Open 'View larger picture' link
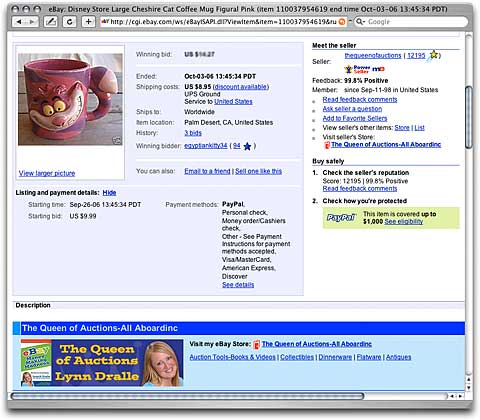 point(47,173)
